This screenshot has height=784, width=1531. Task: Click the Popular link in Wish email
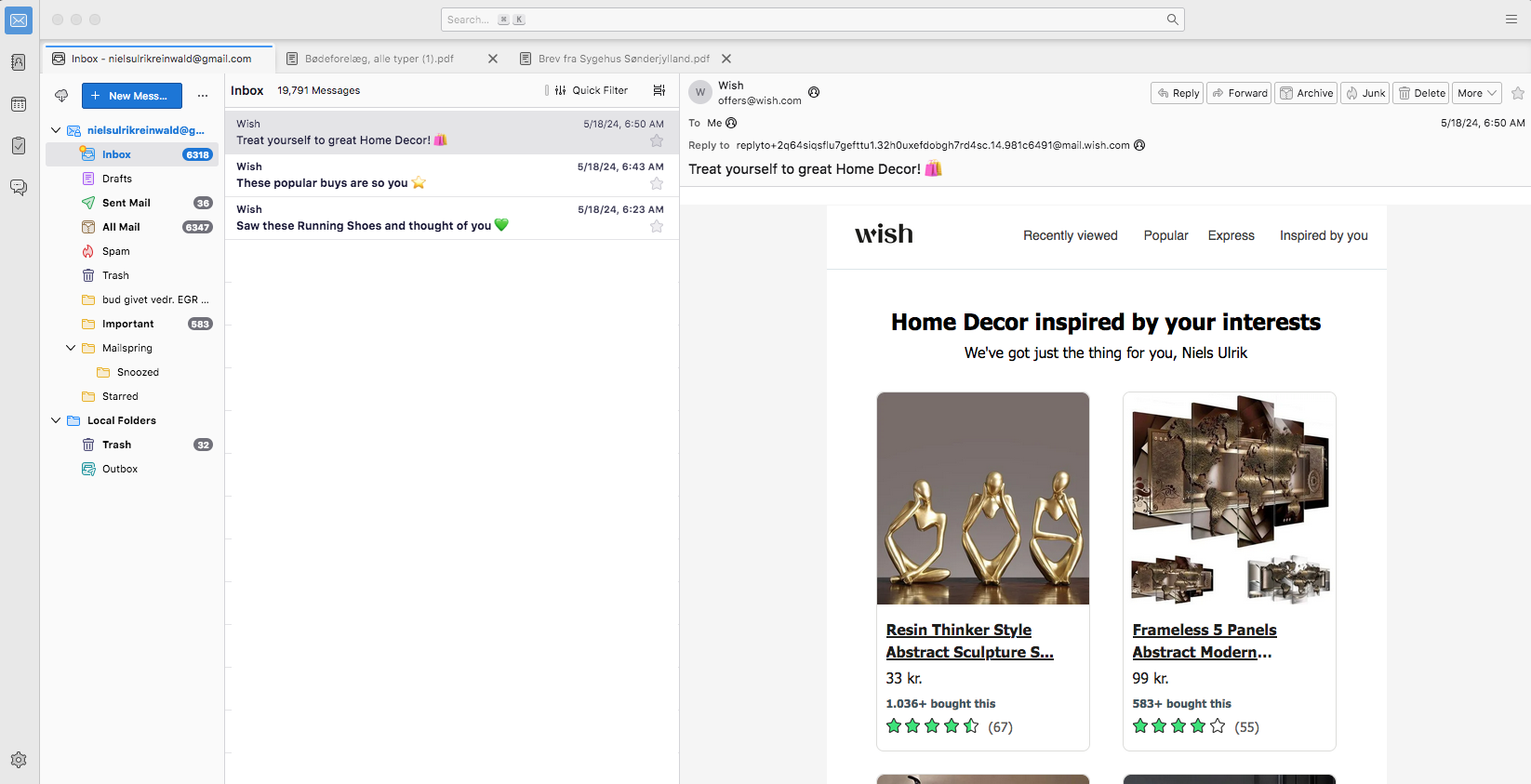click(1165, 235)
